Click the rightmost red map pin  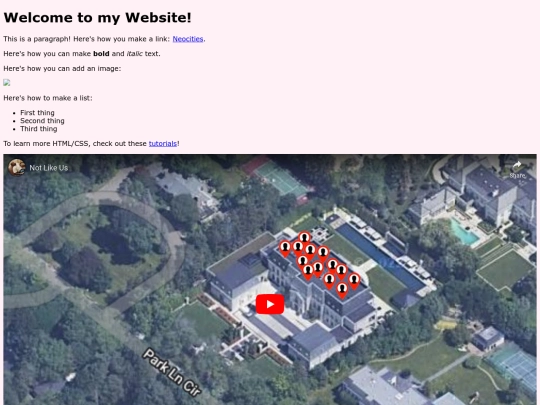tap(354, 281)
